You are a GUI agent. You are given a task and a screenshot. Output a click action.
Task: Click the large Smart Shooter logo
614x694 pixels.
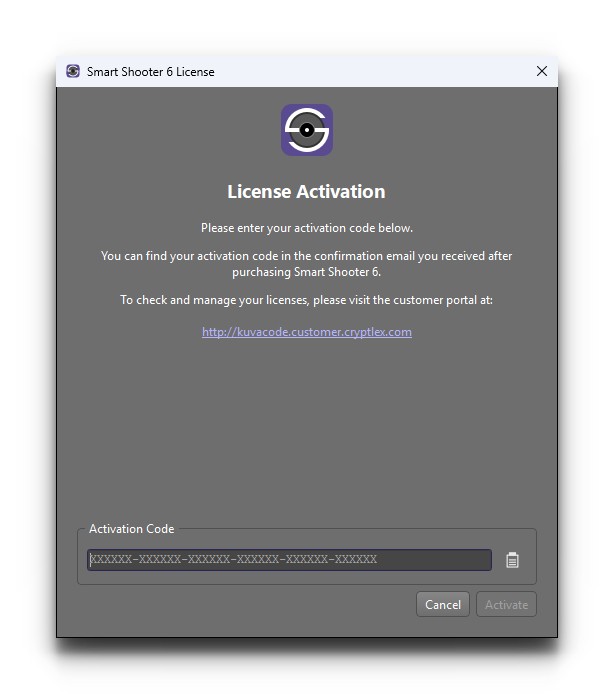(x=307, y=130)
